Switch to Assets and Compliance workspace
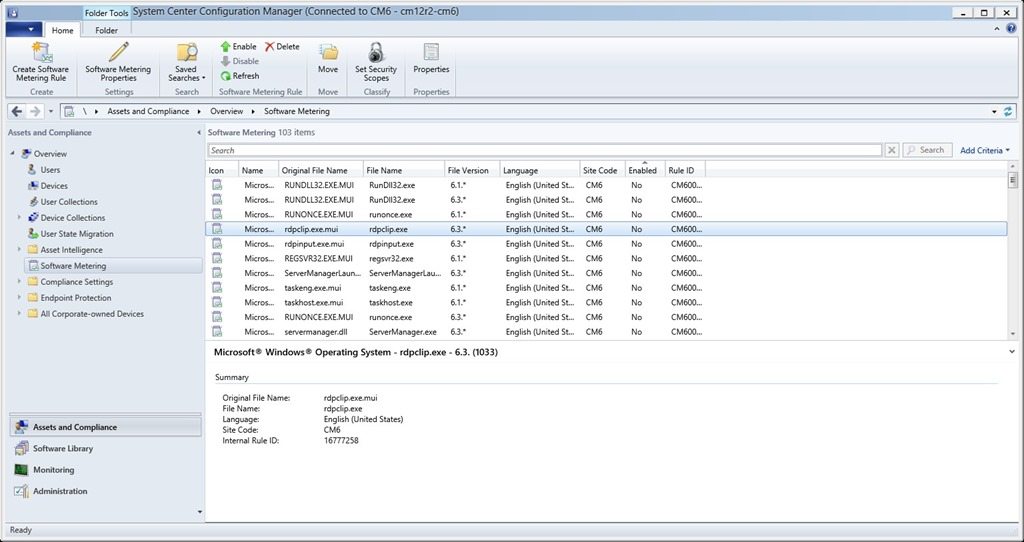This screenshot has width=1024, height=542. pyautogui.click(x=105, y=427)
